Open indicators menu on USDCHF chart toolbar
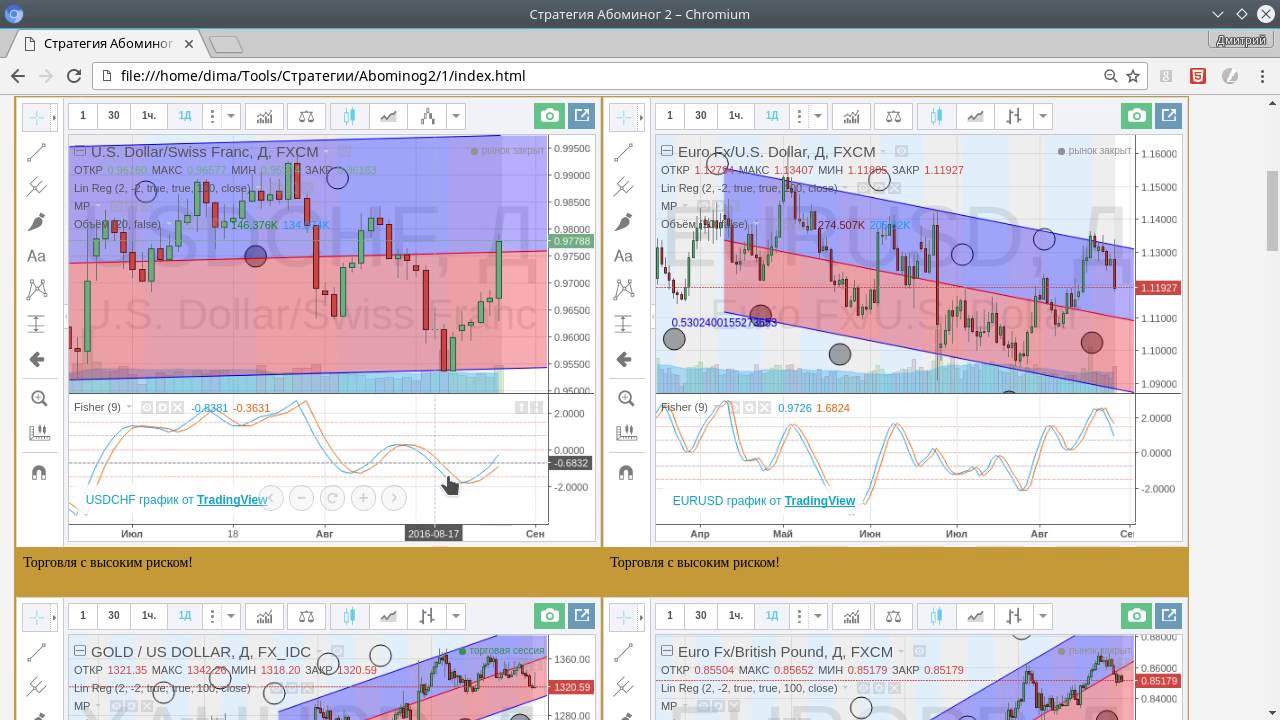1280x720 pixels. point(264,116)
